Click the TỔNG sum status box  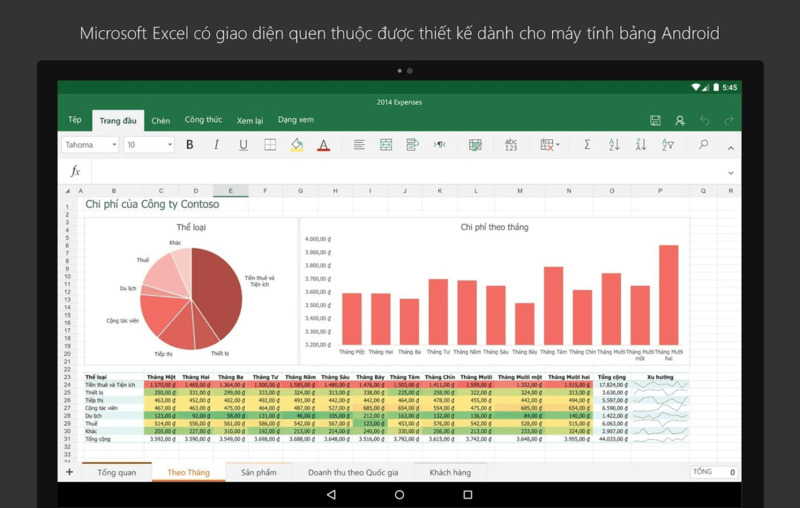[x=714, y=472]
